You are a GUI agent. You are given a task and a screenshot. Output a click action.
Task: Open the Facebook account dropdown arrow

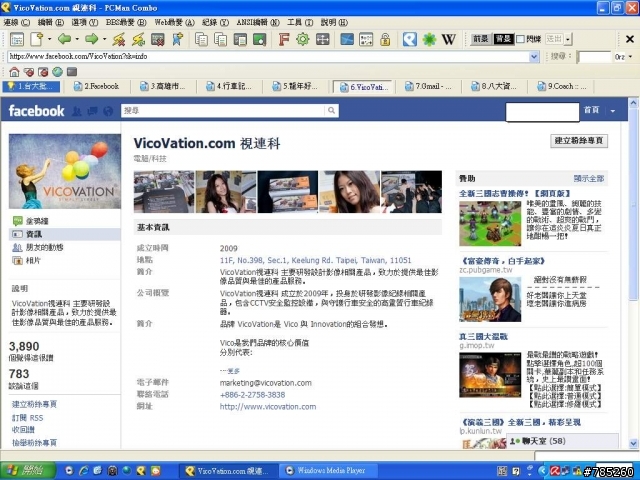coord(613,111)
